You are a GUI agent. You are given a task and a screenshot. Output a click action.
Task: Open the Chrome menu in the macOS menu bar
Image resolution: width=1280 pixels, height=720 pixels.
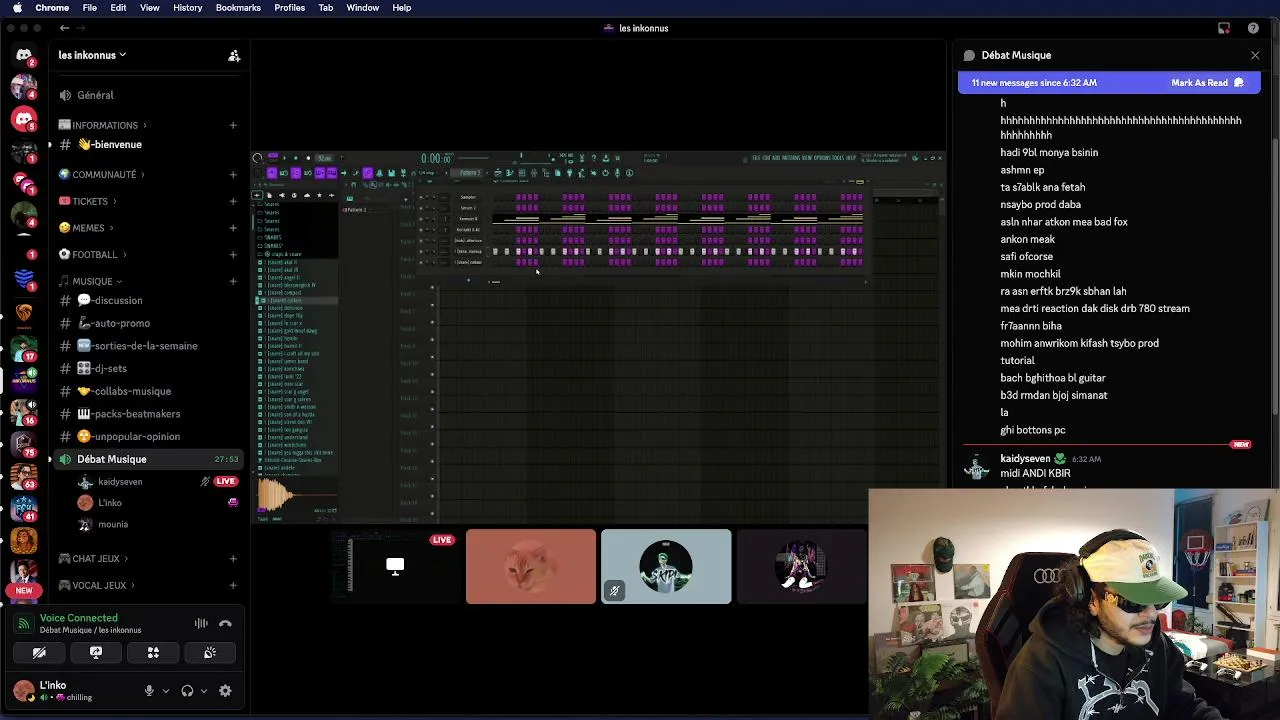(52, 7)
